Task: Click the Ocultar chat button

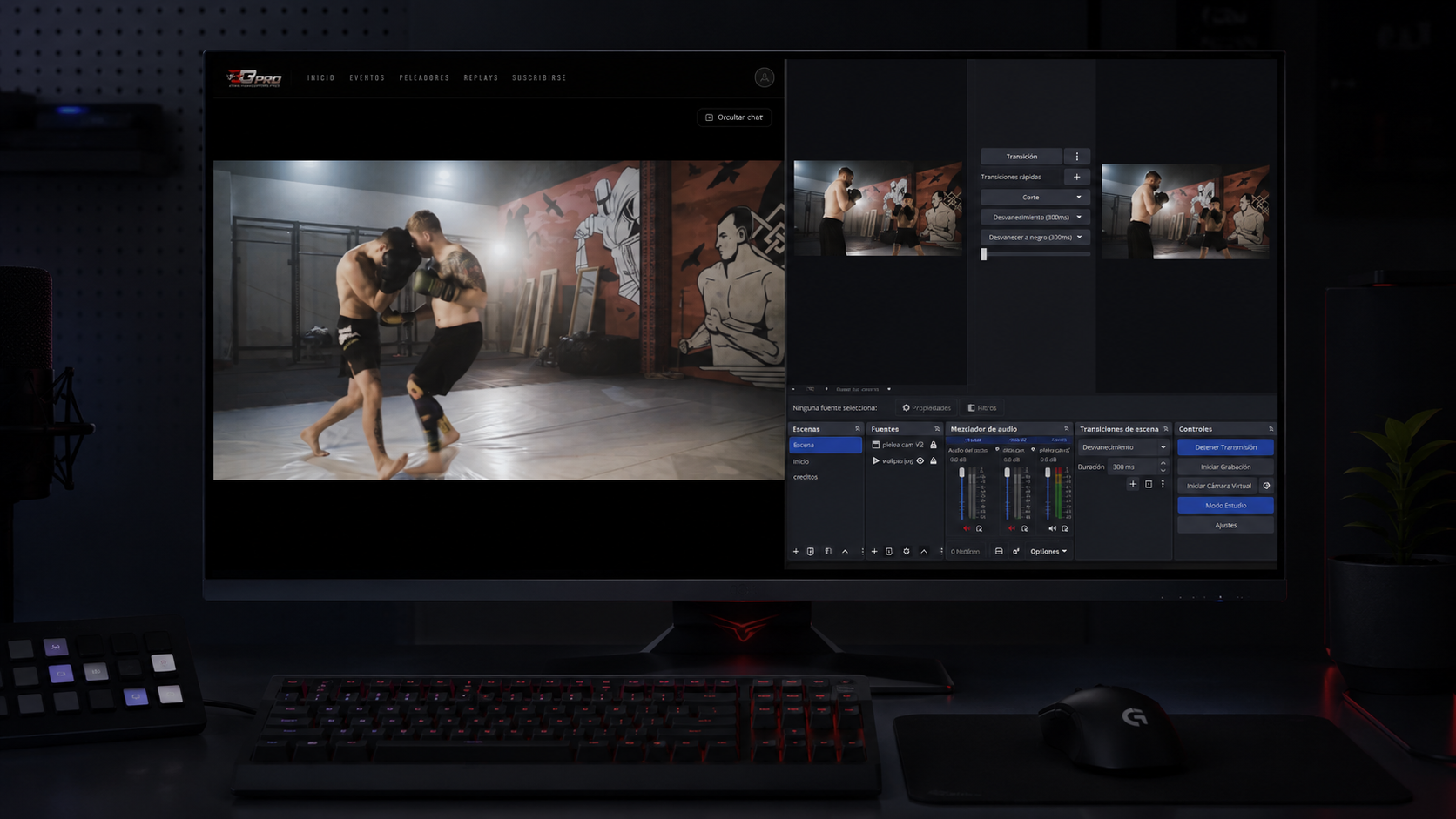Action: tap(734, 117)
